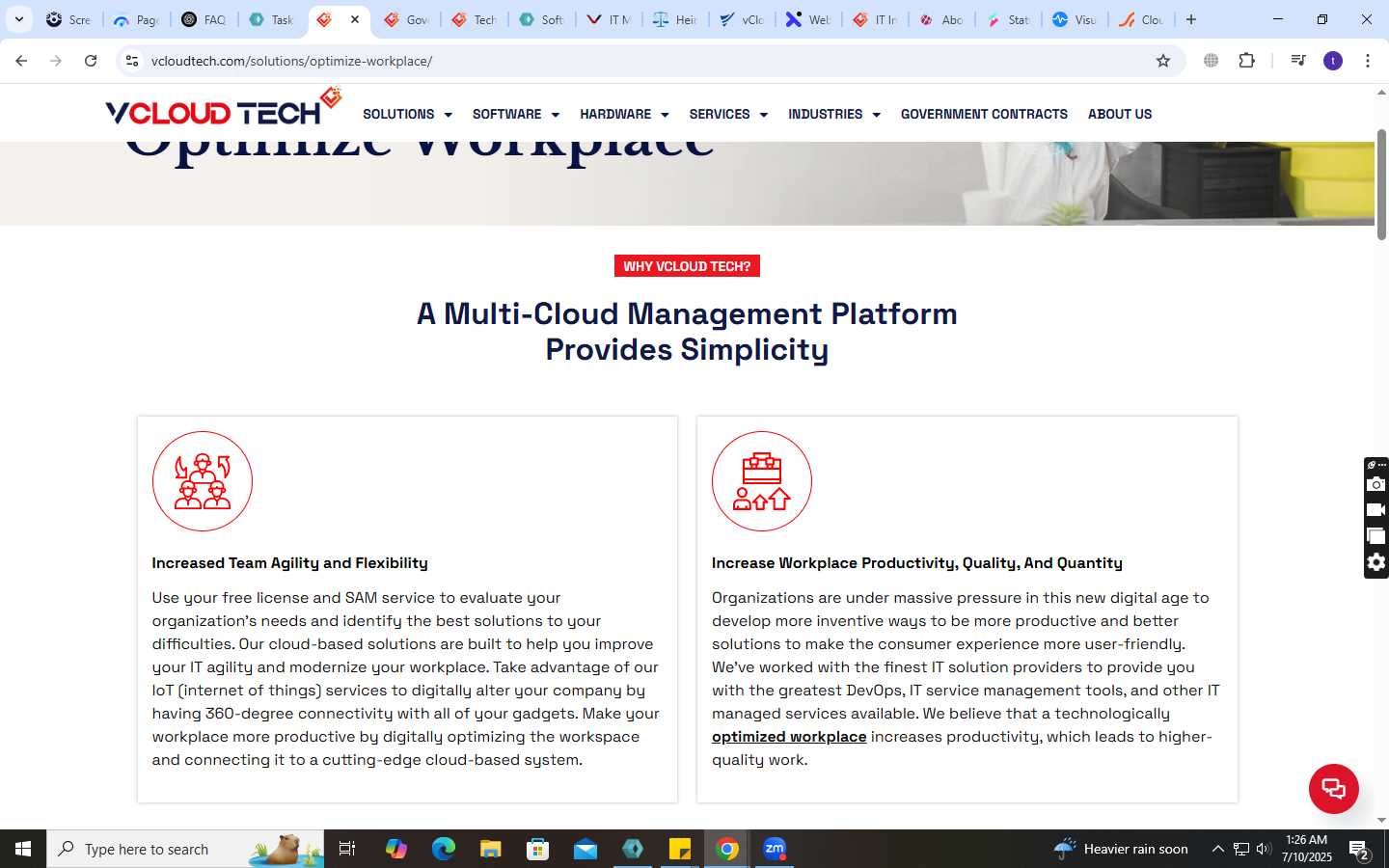
Task: Open Microsoft Store from taskbar
Action: [538, 849]
